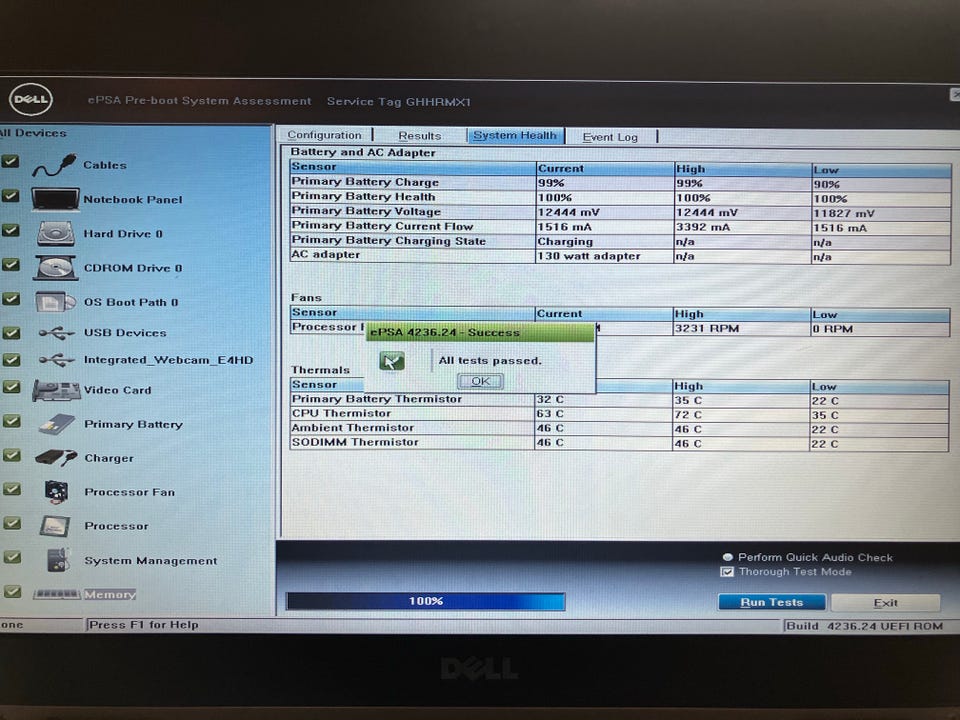Click the Dell logo in header

point(31,100)
